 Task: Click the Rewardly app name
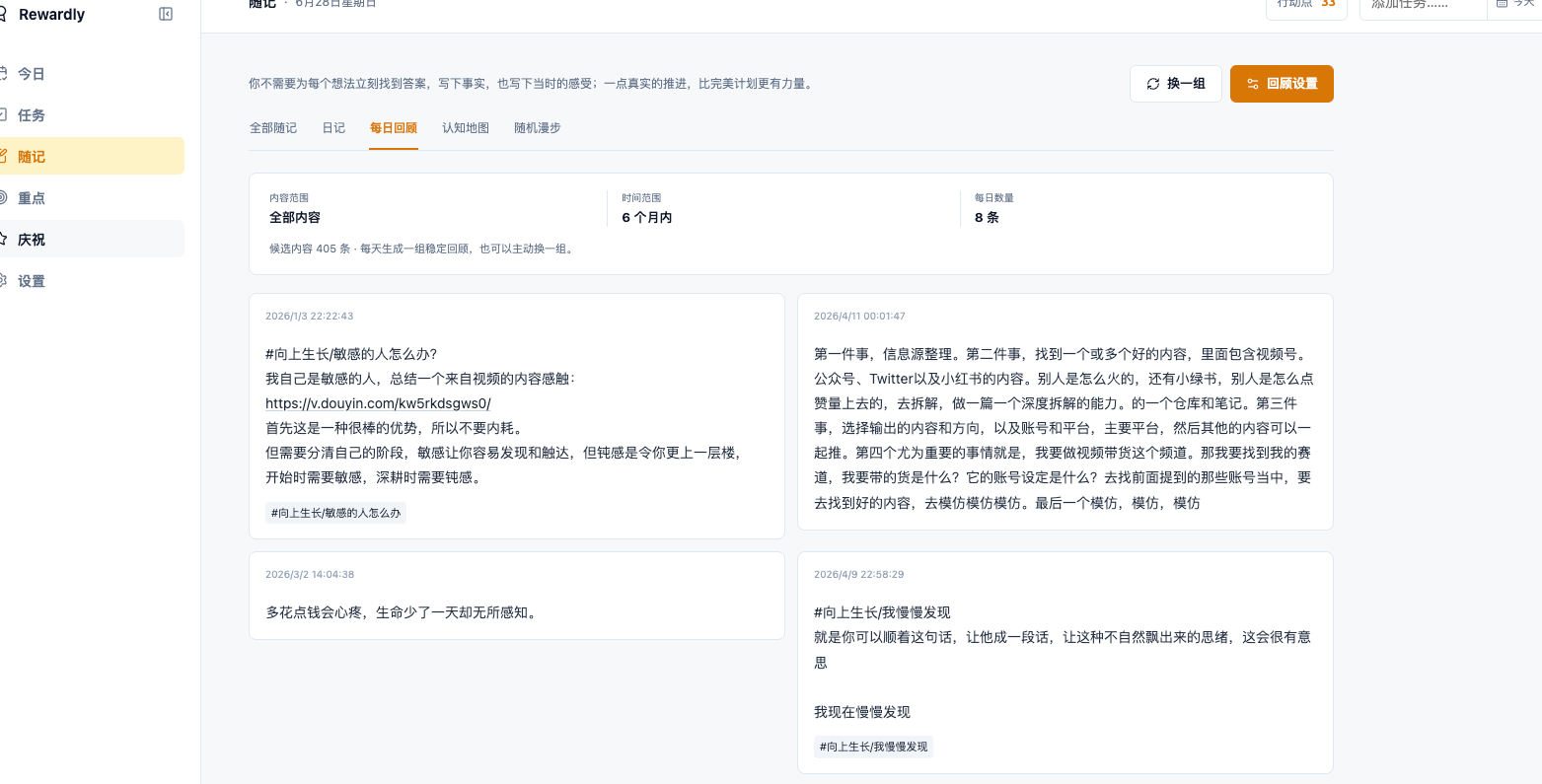click(x=52, y=14)
